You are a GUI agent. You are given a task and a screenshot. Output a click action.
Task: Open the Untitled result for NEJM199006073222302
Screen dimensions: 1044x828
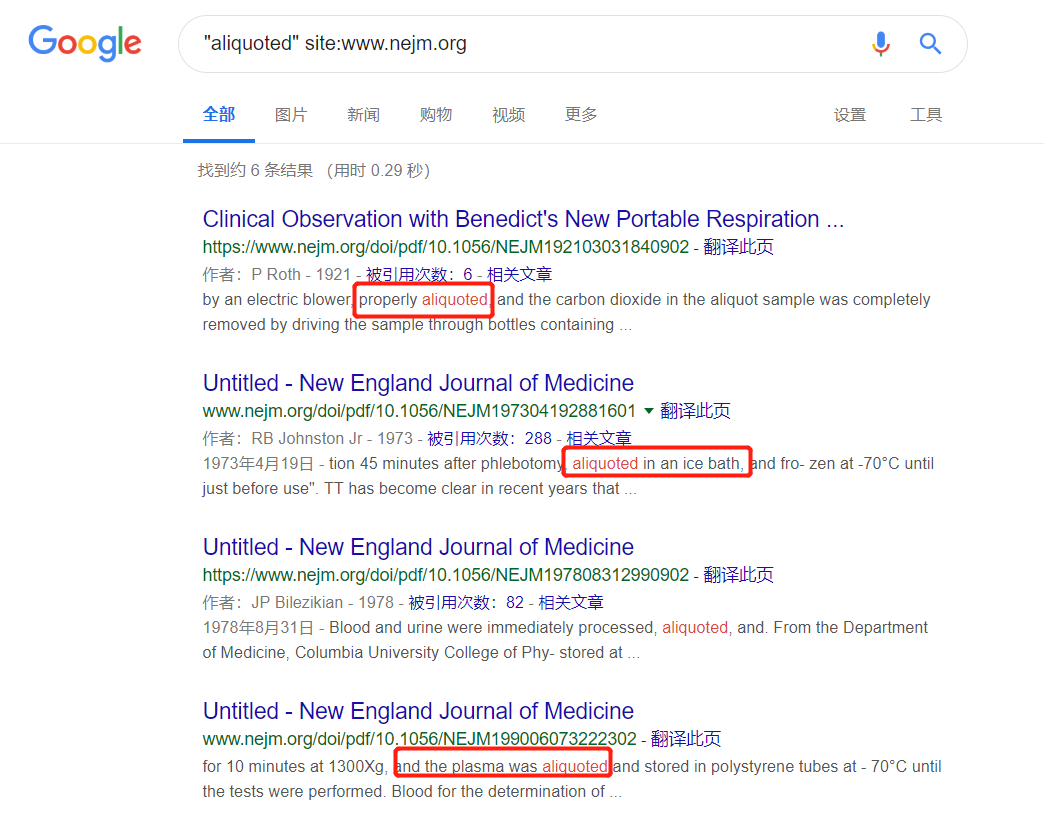tap(418, 711)
